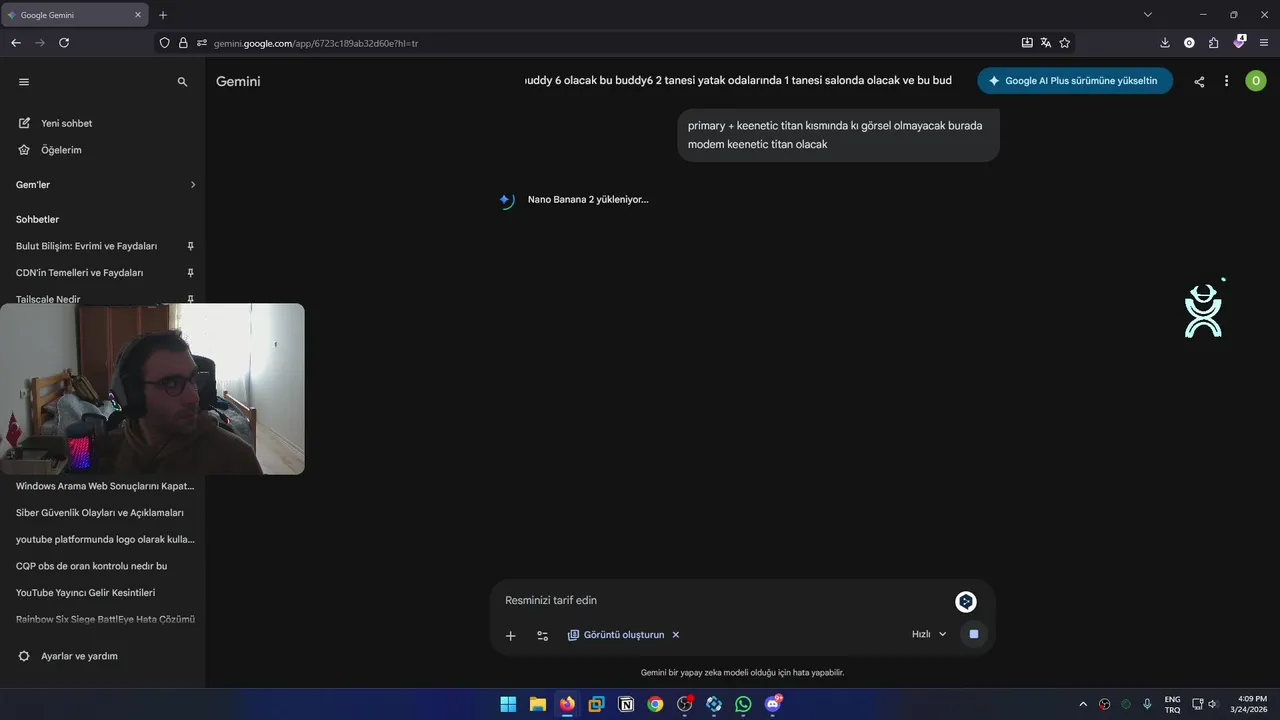
Task: Click the install-site icon in the address bar
Action: point(1027,43)
